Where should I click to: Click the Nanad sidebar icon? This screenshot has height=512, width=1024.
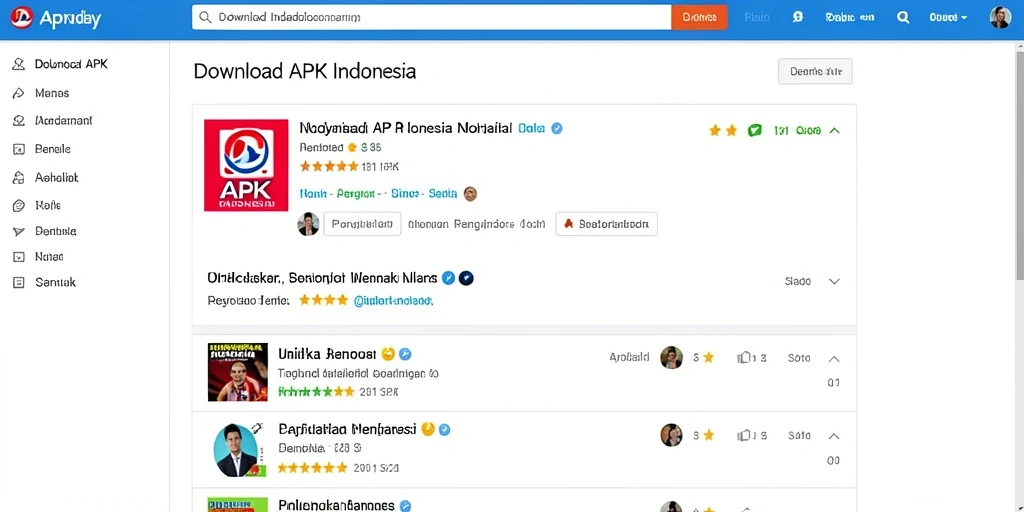pos(19,257)
